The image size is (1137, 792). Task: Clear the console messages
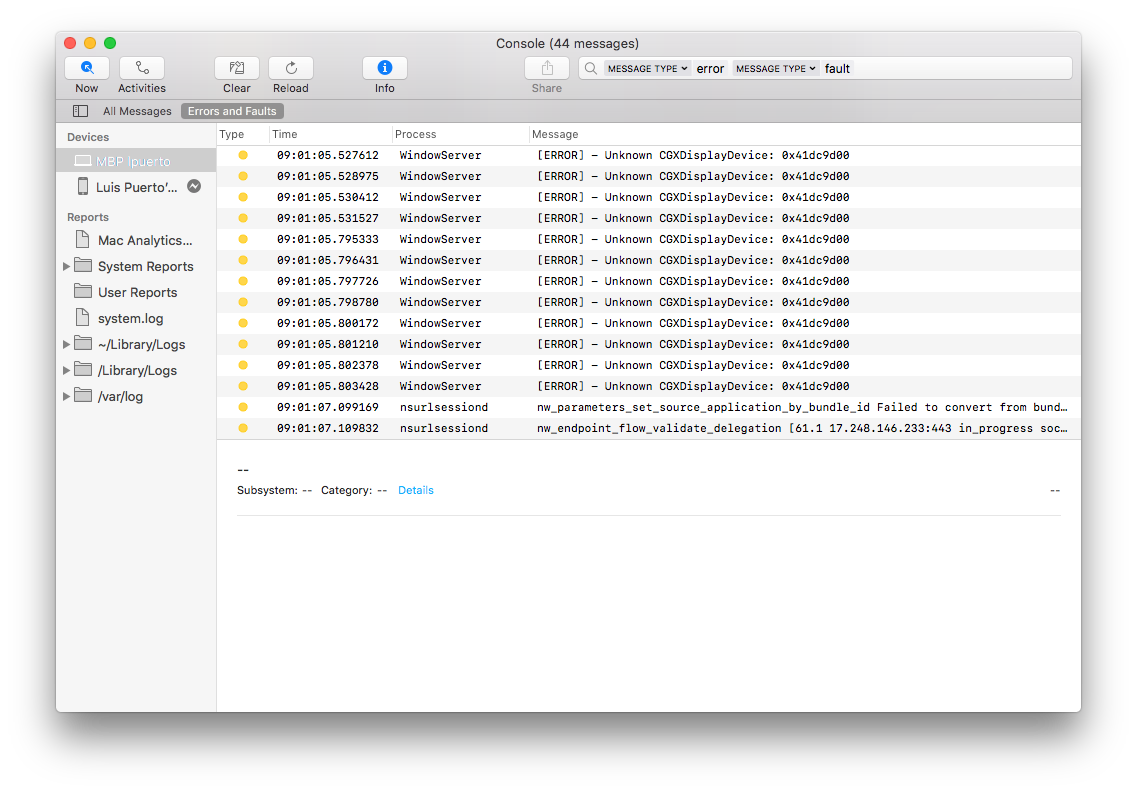[236, 68]
